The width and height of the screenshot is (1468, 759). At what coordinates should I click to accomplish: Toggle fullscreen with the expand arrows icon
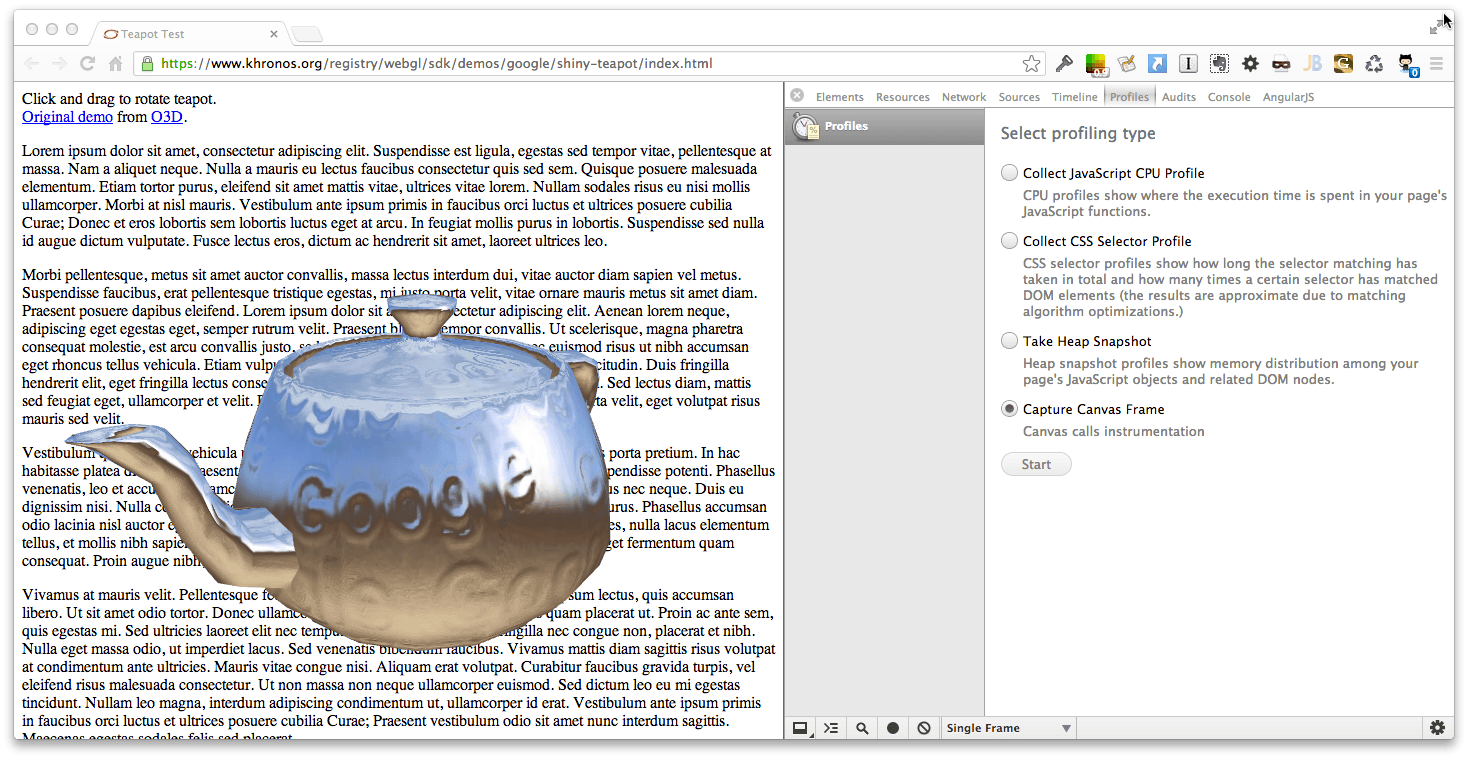click(x=1437, y=27)
